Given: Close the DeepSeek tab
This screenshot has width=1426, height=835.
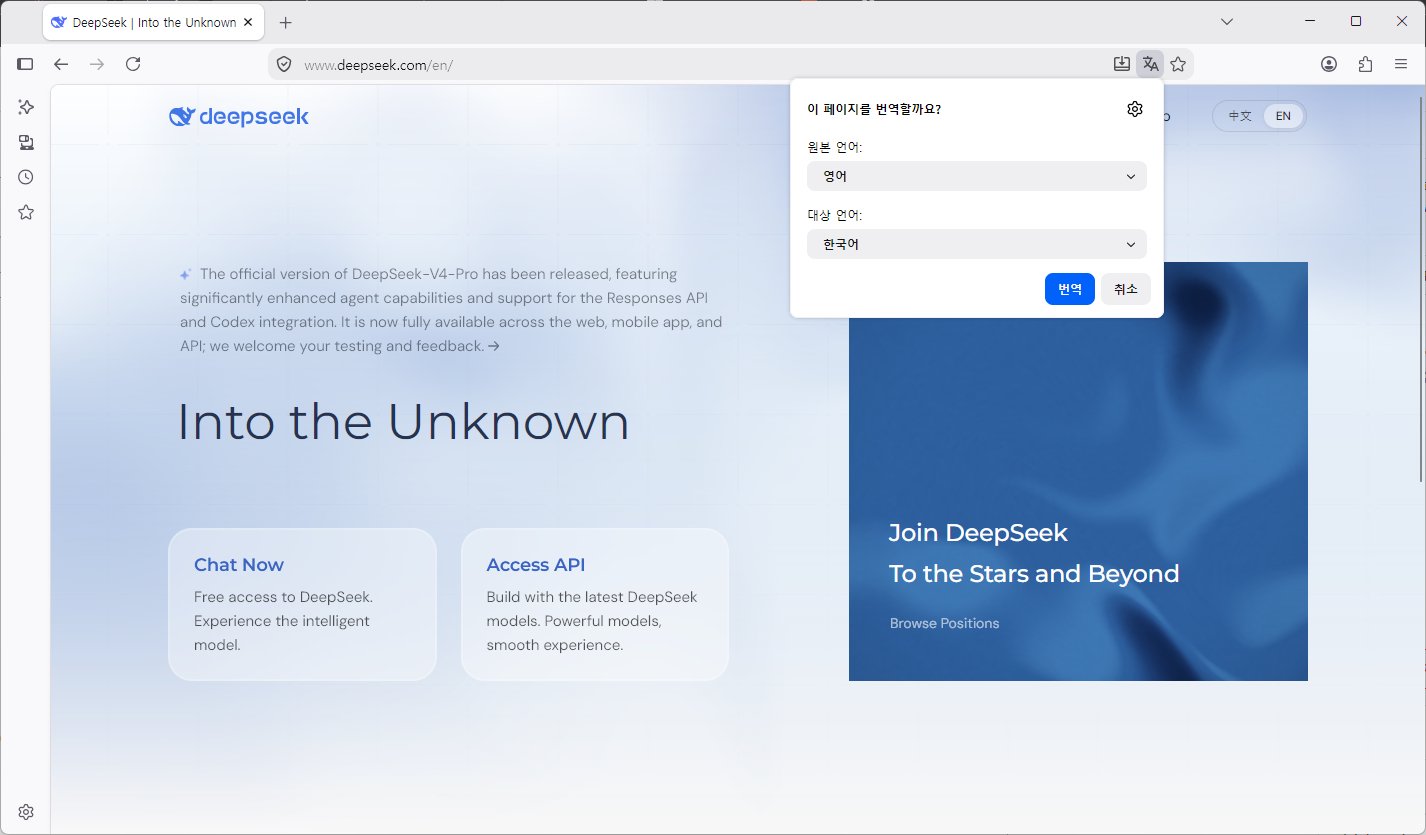Looking at the screenshot, I should coord(248,22).
